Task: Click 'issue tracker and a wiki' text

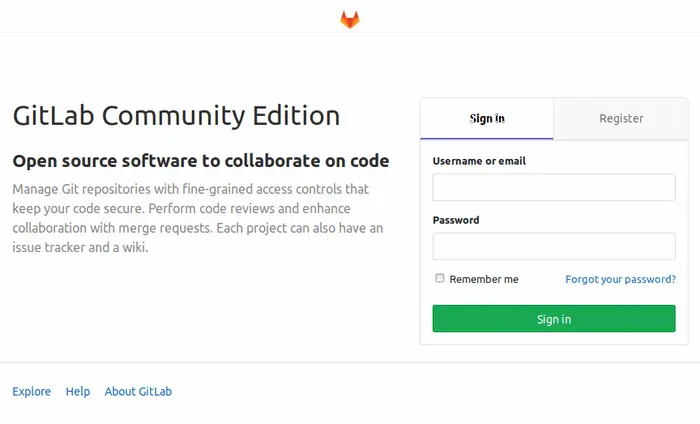Action: click(80, 248)
